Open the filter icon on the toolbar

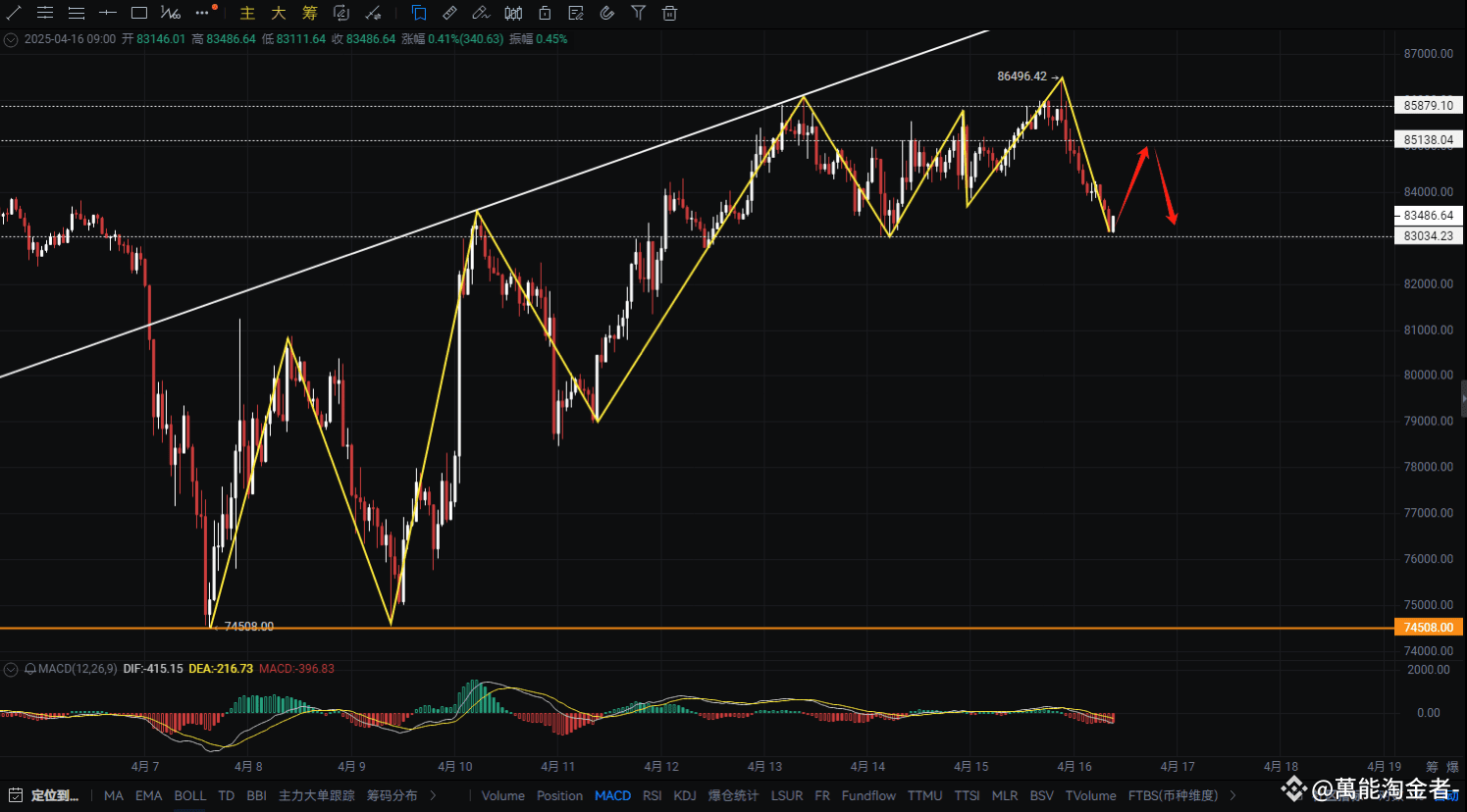pyautogui.click(x=638, y=13)
